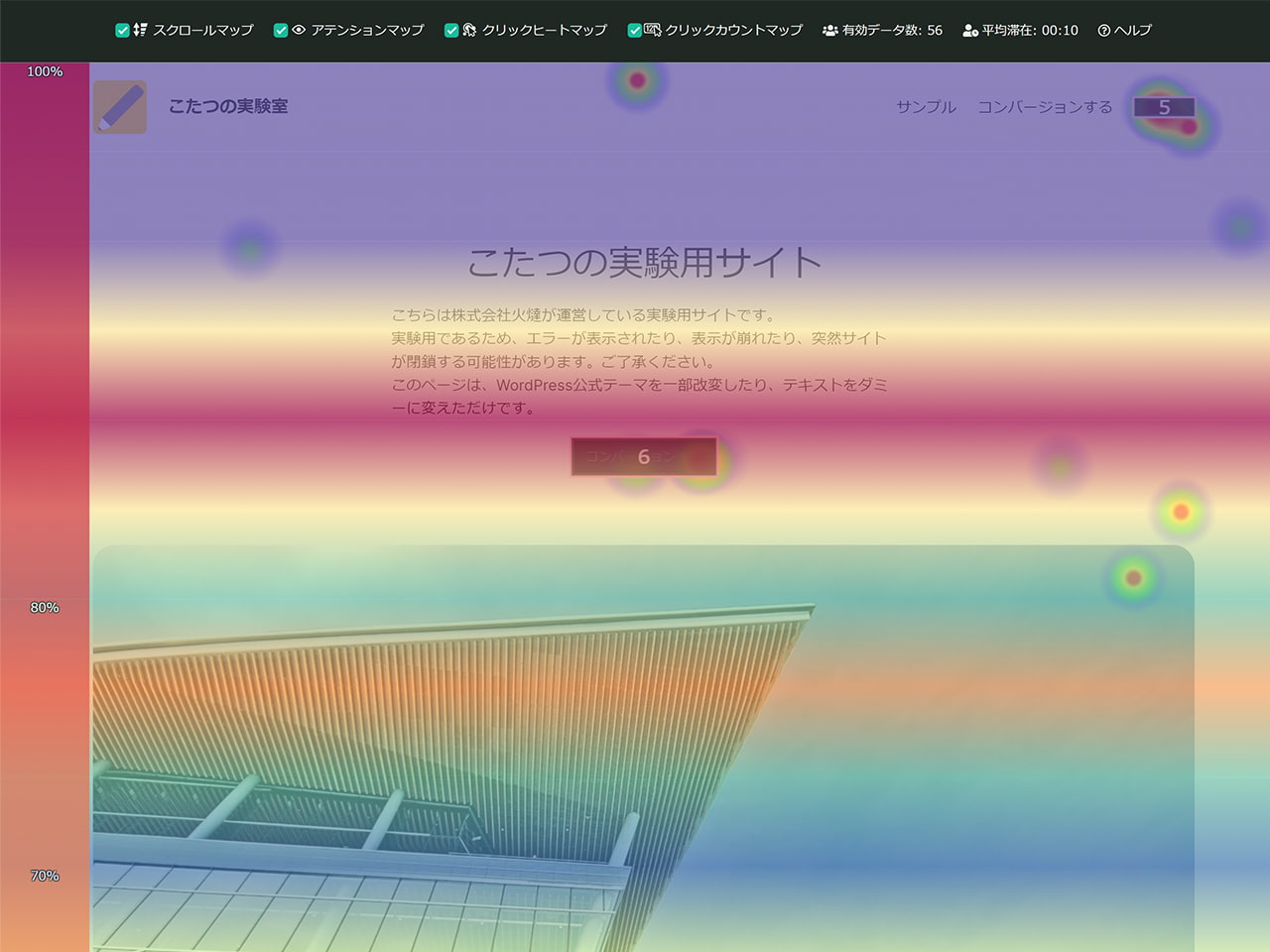Uncheck the クリックカウントマップ checkbox
1270x952 pixels.
pos(635,31)
